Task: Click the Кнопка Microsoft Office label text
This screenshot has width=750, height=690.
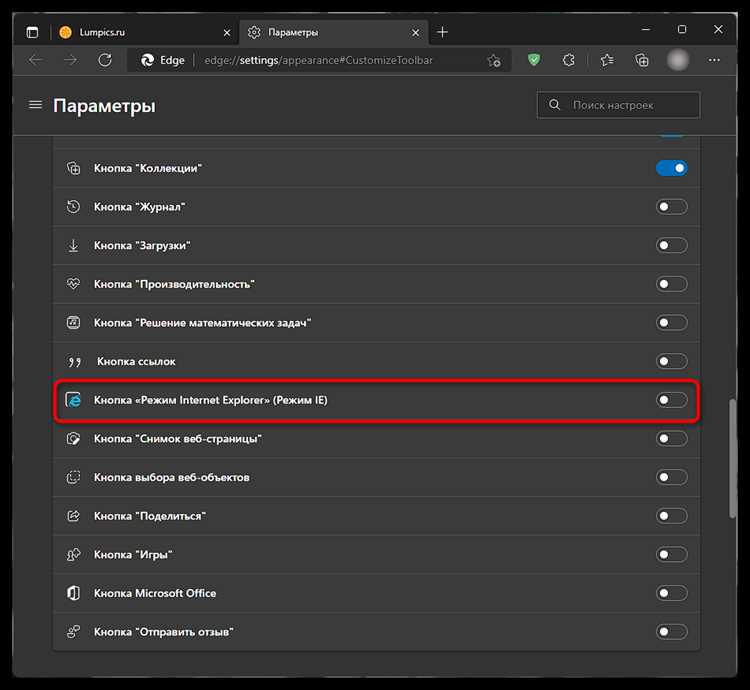Action: pos(155,593)
